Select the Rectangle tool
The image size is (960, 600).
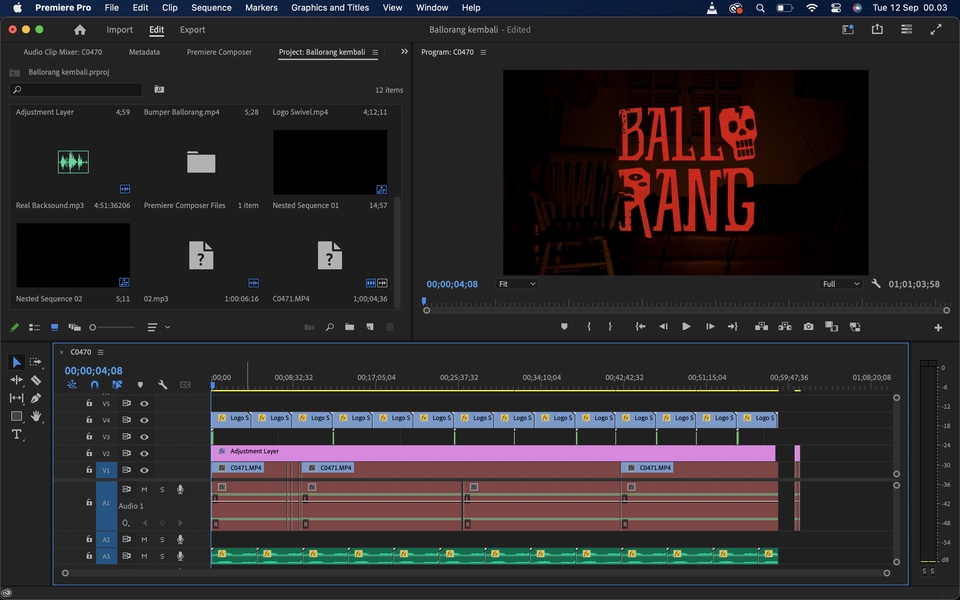click(17, 416)
